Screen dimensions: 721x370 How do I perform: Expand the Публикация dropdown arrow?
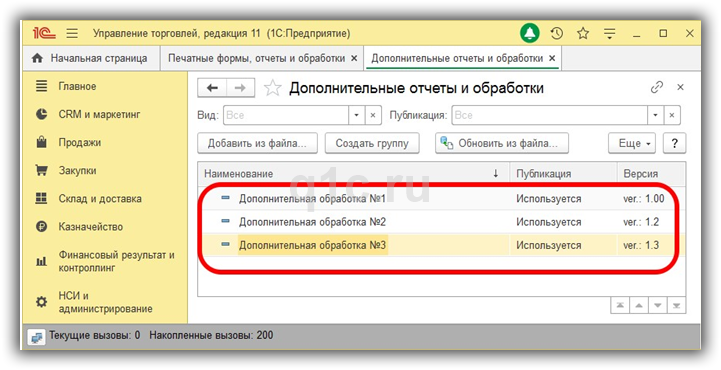[655, 115]
